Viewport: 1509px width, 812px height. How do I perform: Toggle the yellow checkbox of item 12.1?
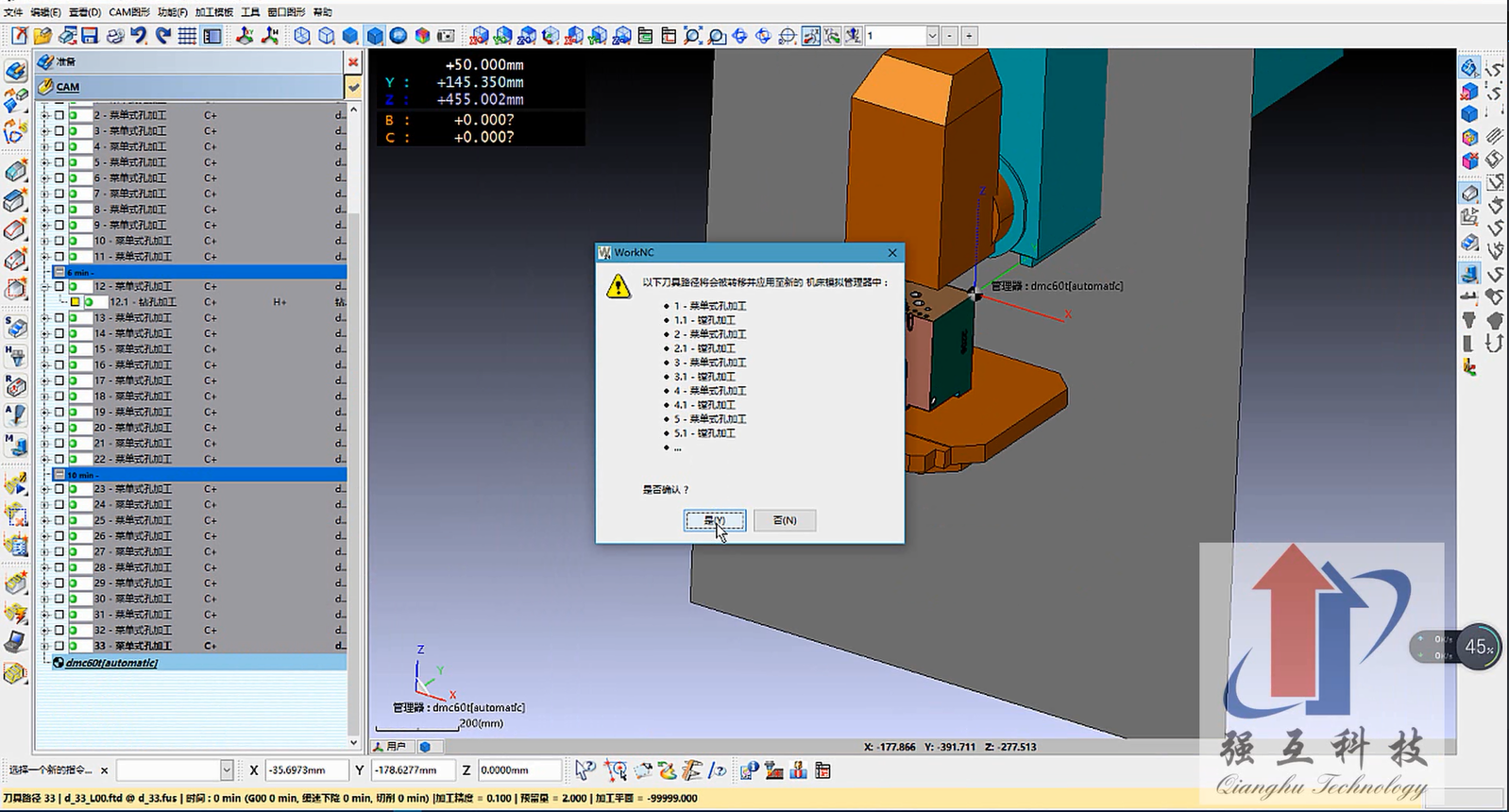pyautogui.click(x=75, y=302)
